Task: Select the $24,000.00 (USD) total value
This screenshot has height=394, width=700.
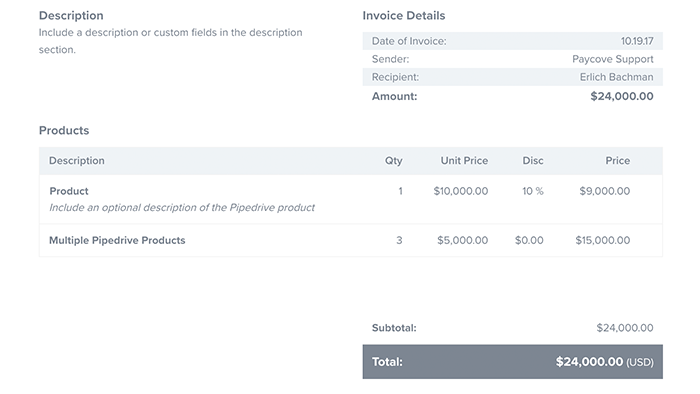Action: (604, 362)
